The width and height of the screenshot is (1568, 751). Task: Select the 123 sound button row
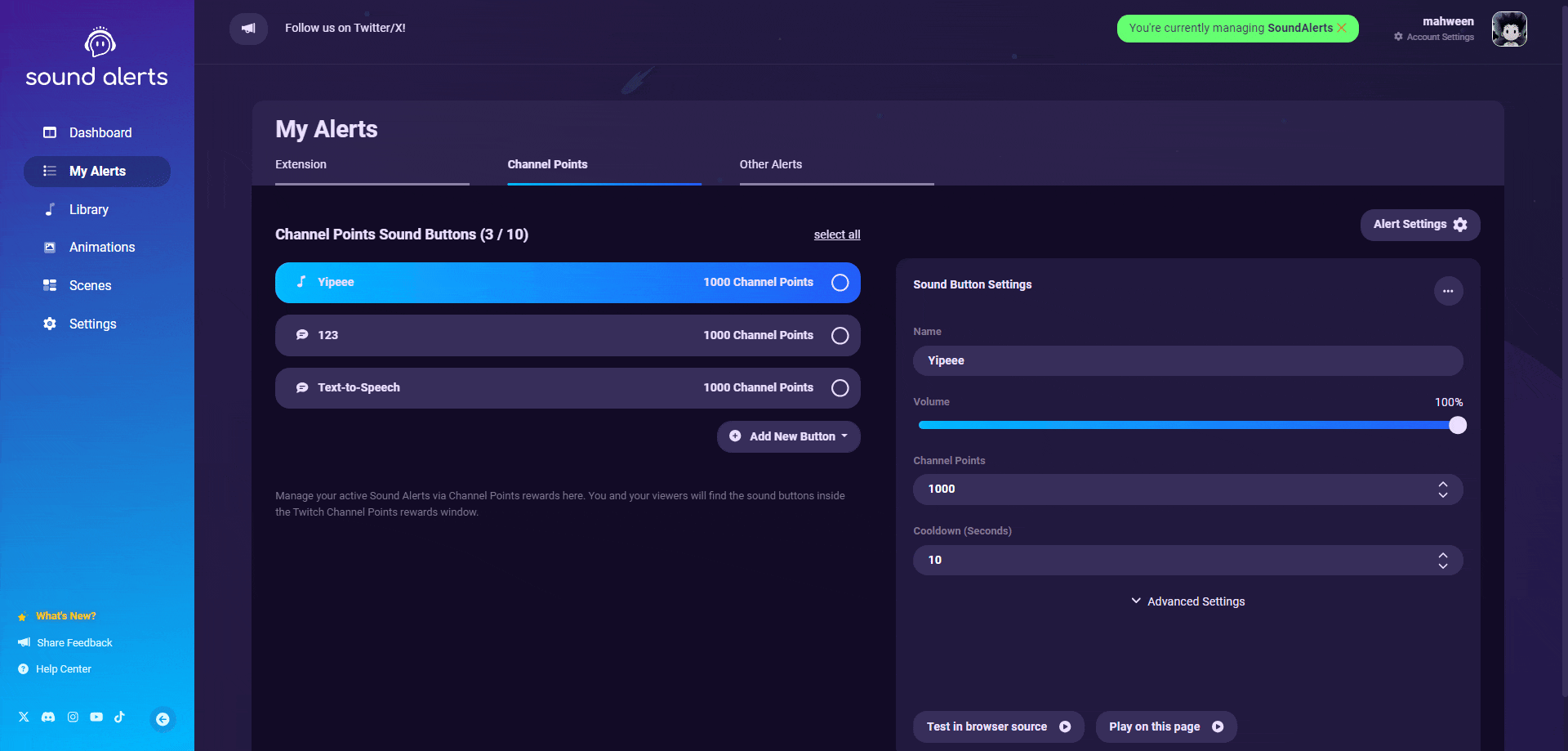[568, 336]
